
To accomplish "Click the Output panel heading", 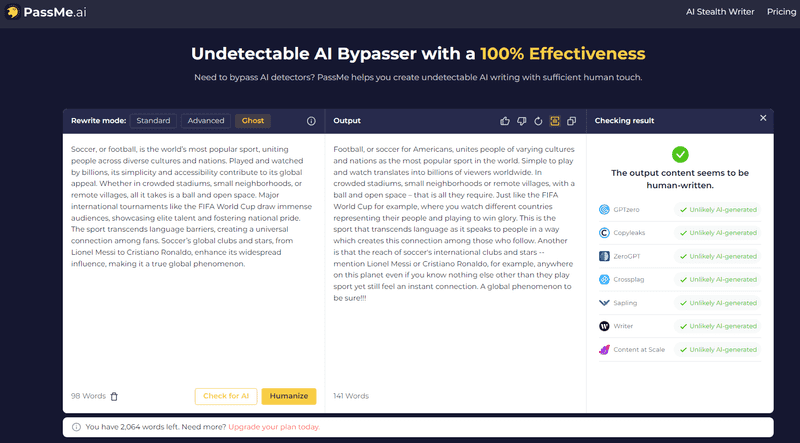I will pos(347,121).
